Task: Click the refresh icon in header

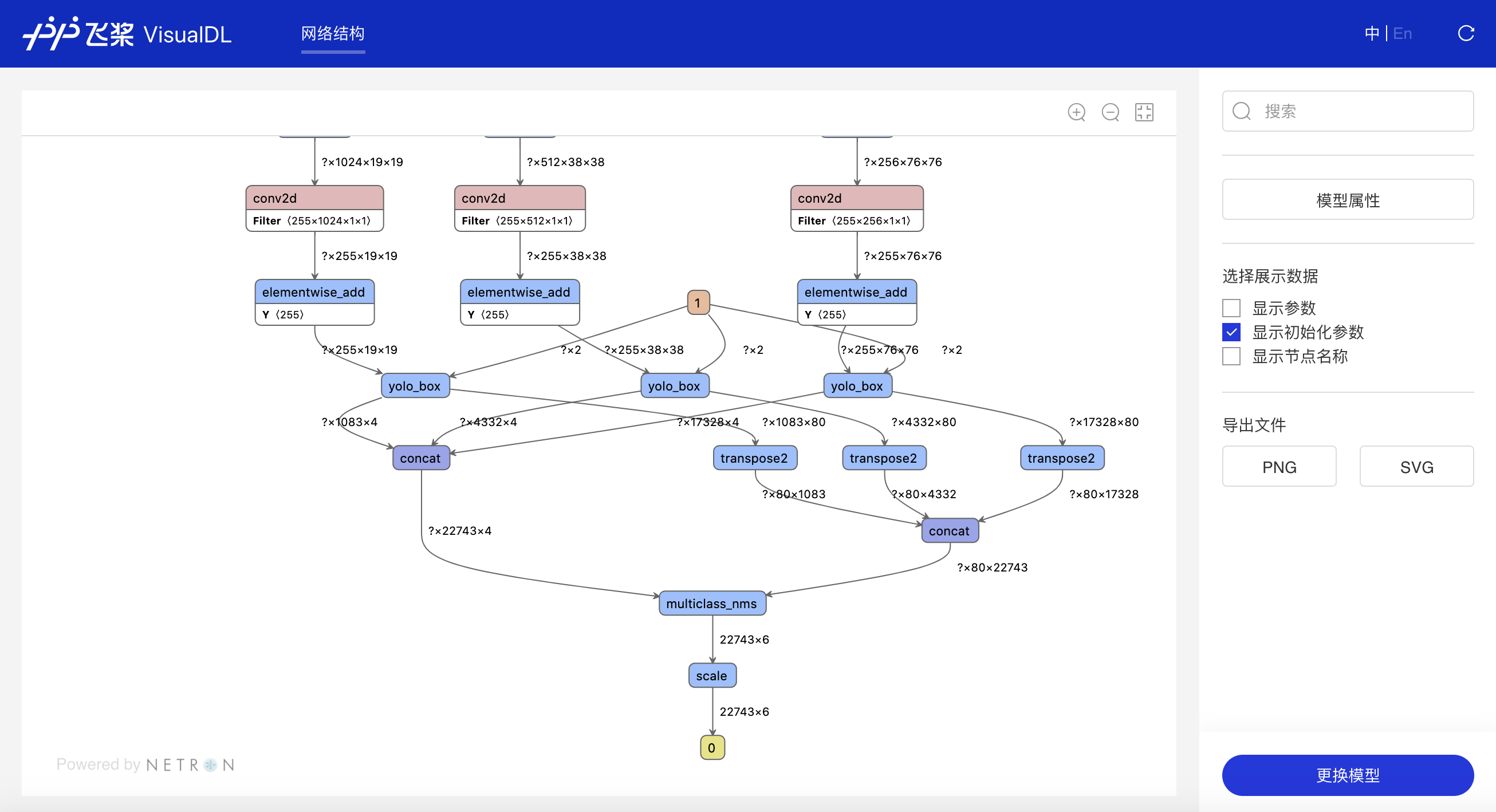Action: click(x=1465, y=34)
